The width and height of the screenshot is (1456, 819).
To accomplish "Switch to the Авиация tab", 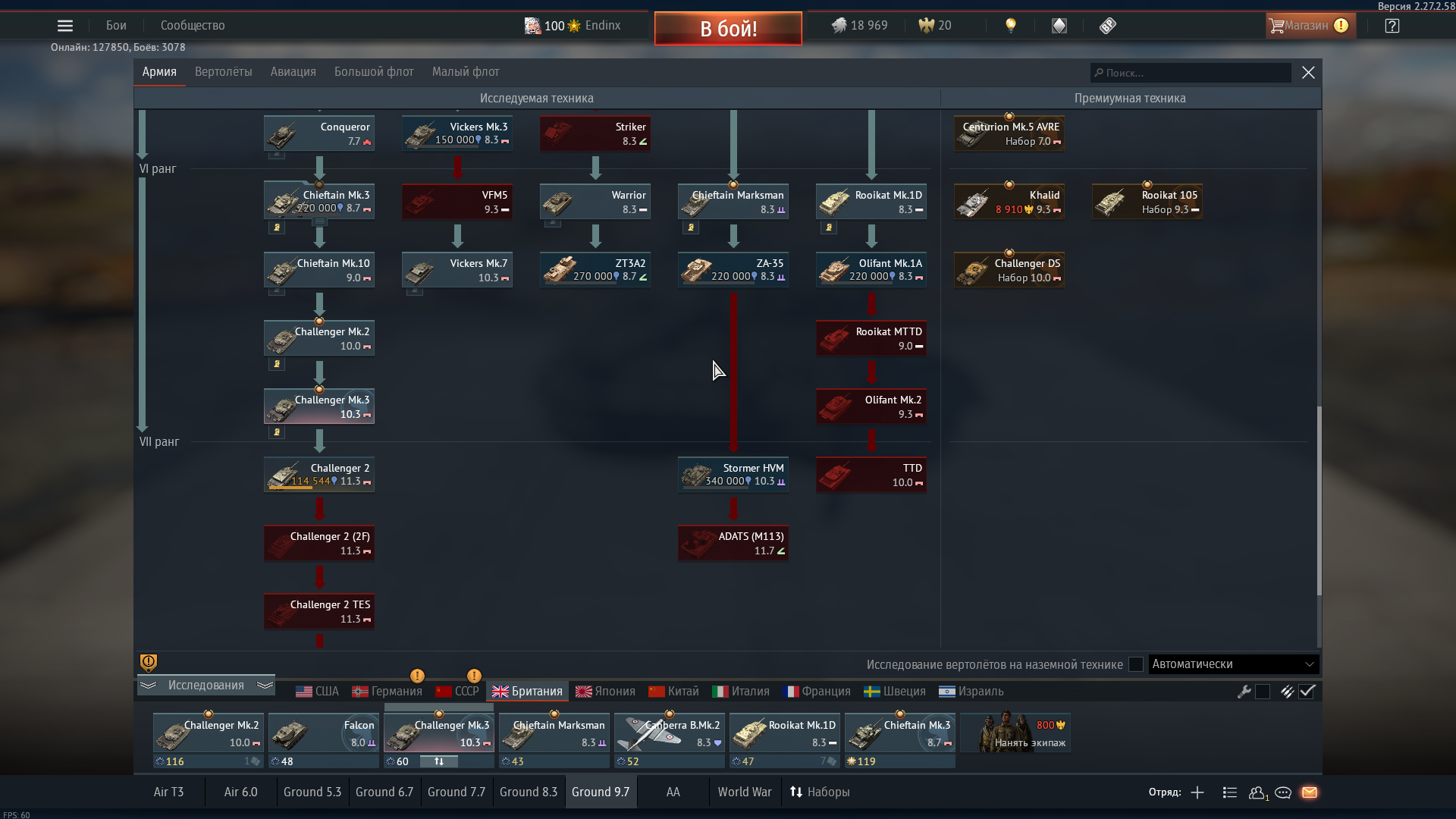I will tap(293, 72).
